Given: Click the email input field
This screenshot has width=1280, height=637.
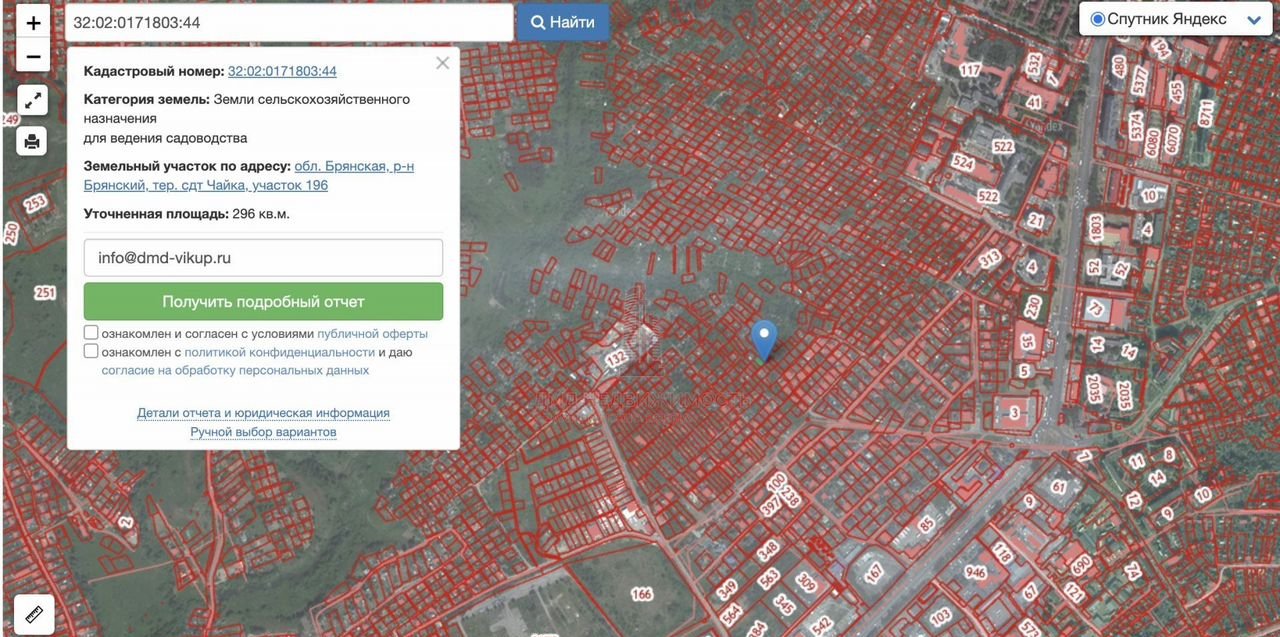Looking at the screenshot, I should (263, 258).
